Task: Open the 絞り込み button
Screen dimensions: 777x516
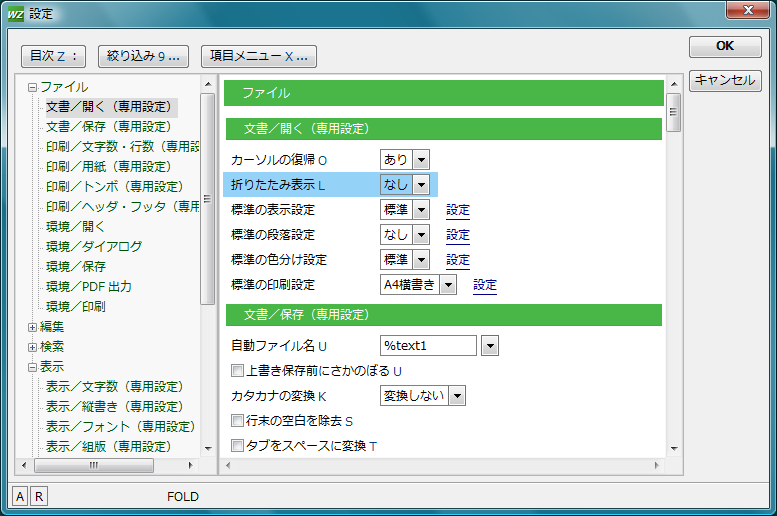Action: [143, 56]
